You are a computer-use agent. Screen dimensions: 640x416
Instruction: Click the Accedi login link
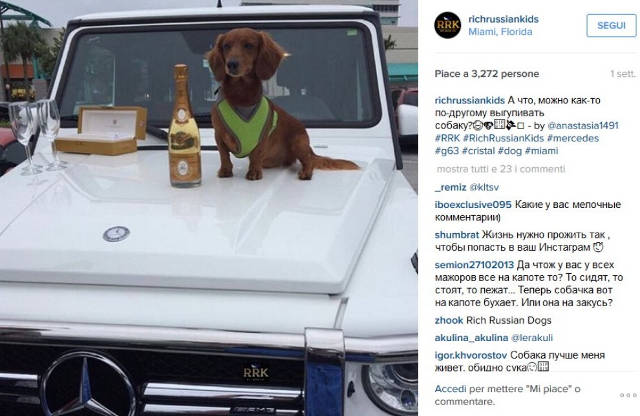(450, 389)
